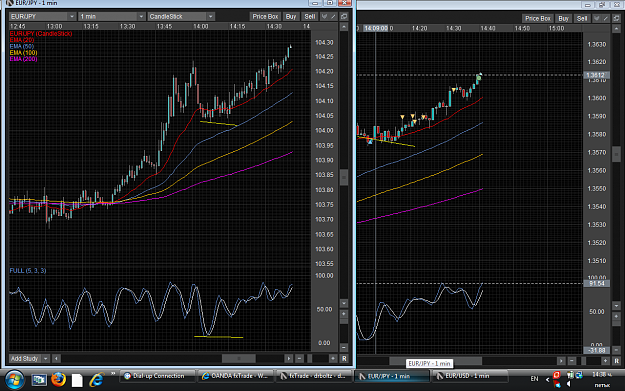Click the Add Study button
Viewport: 625px width, 391px height.
[x=25, y=359]
